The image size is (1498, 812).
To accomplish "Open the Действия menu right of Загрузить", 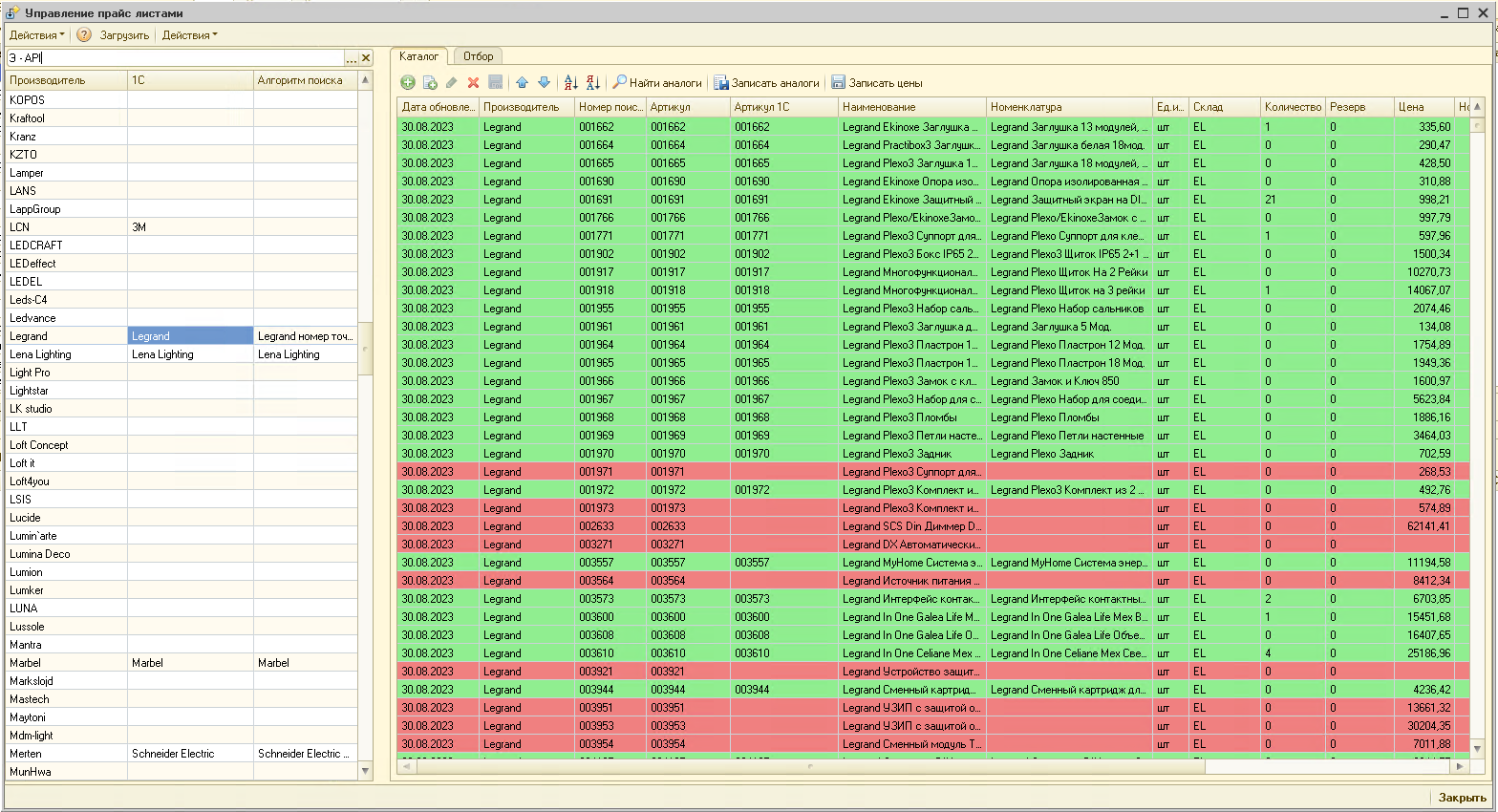I will 189,35.
